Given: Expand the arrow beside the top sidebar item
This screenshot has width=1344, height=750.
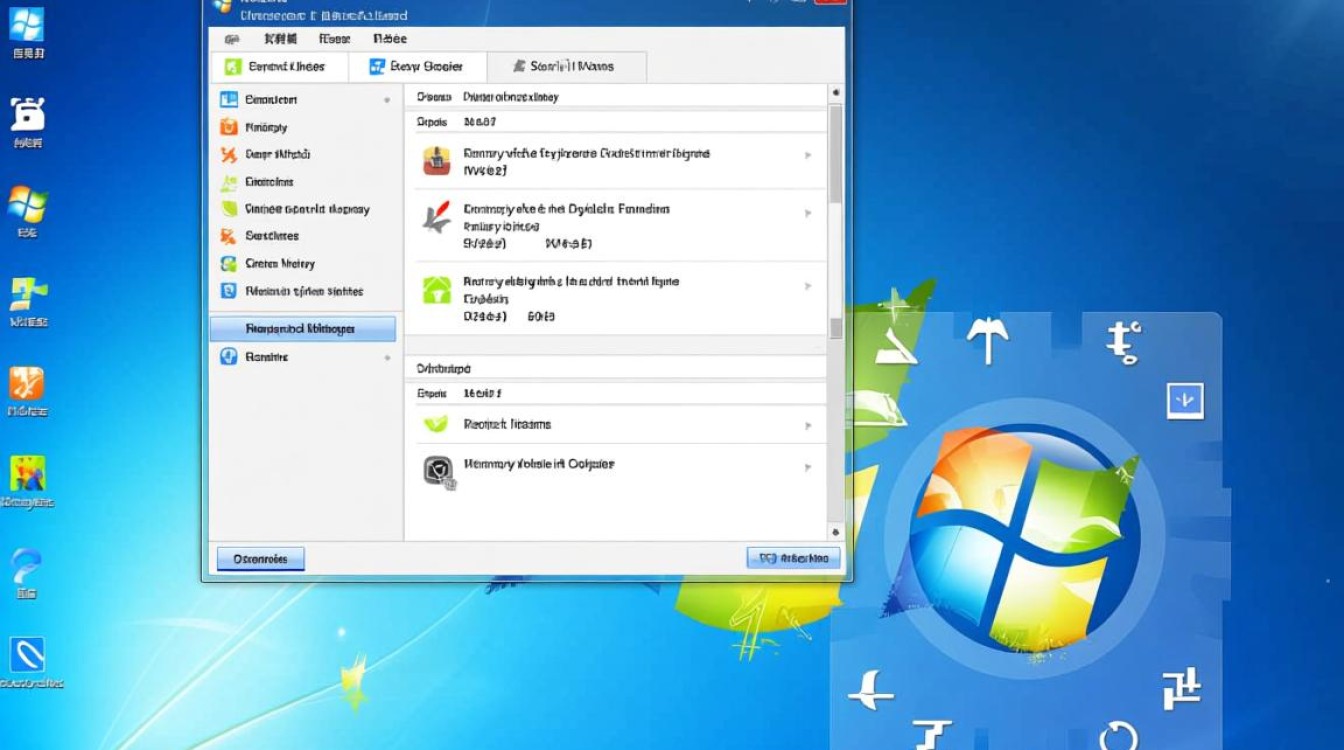Looking at the screenshot, I should (387, 101).
